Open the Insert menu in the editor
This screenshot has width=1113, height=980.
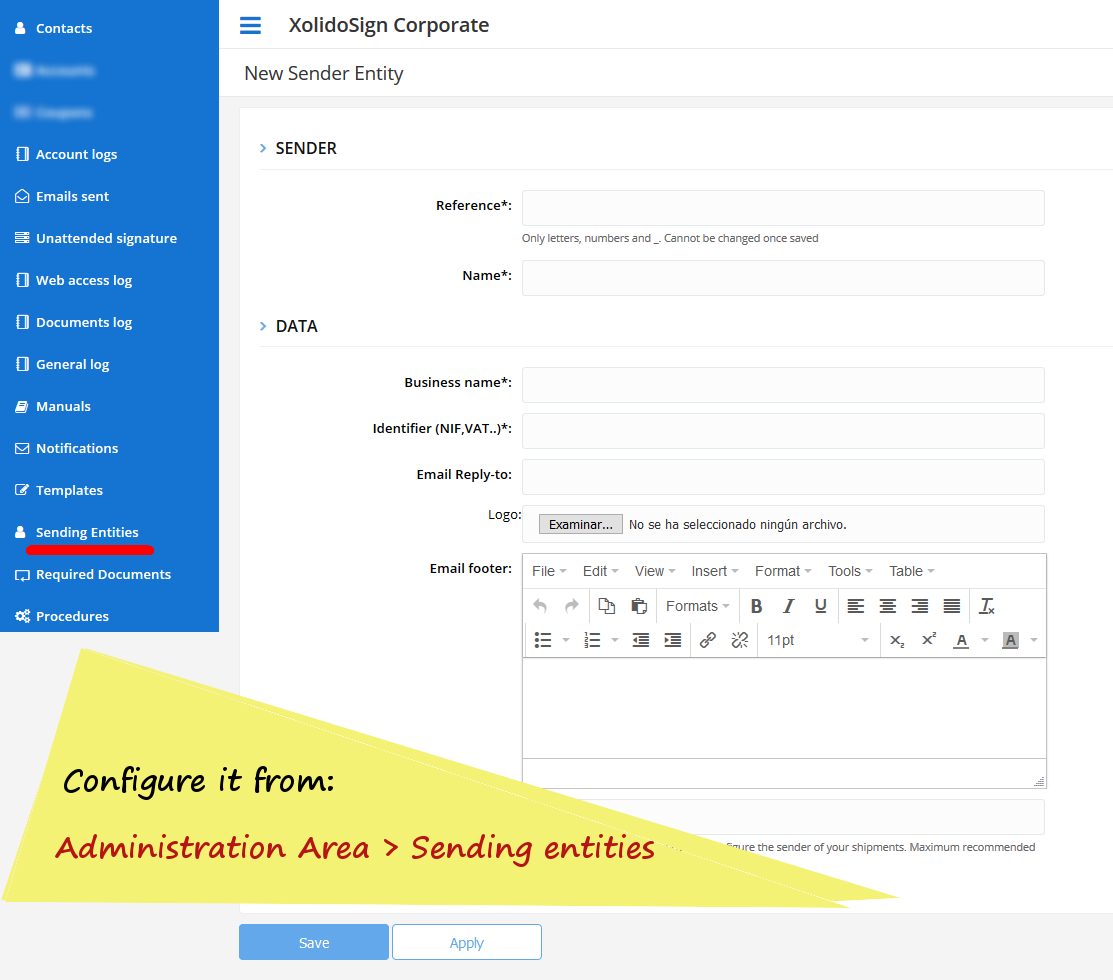(x=715, y=571)
